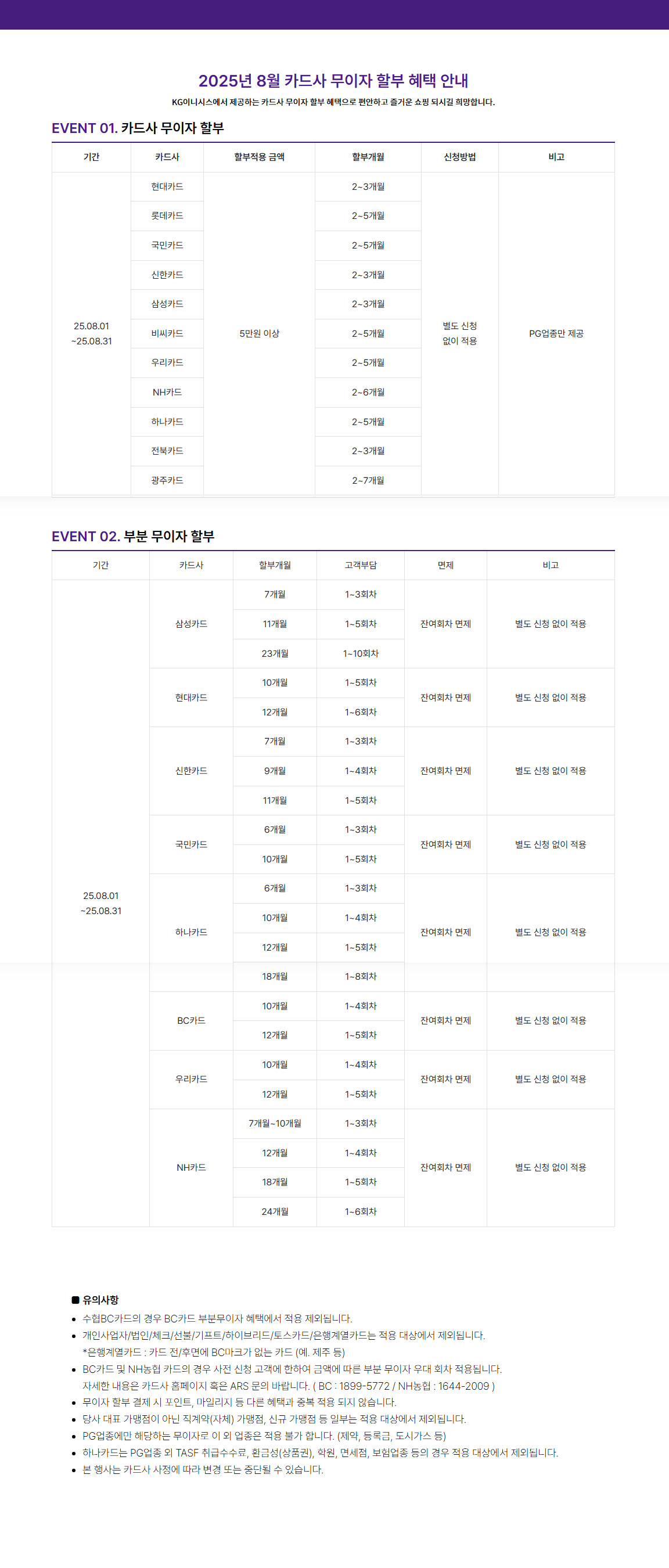Click the 수협BC카드 exclusion notice line

pyautogui.click(x=217, y=1318)
